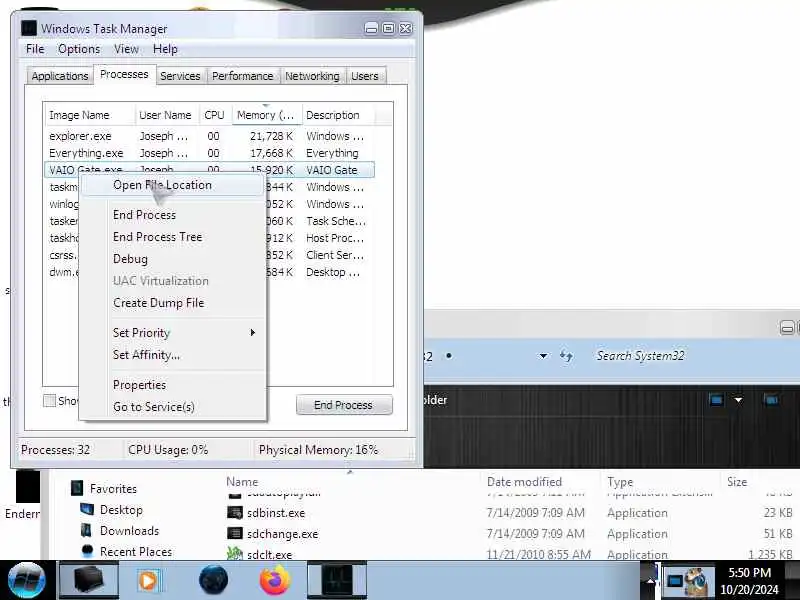800x600 pixels.
Task: Click the system tray monitor icon
Action: click(674, 581)
